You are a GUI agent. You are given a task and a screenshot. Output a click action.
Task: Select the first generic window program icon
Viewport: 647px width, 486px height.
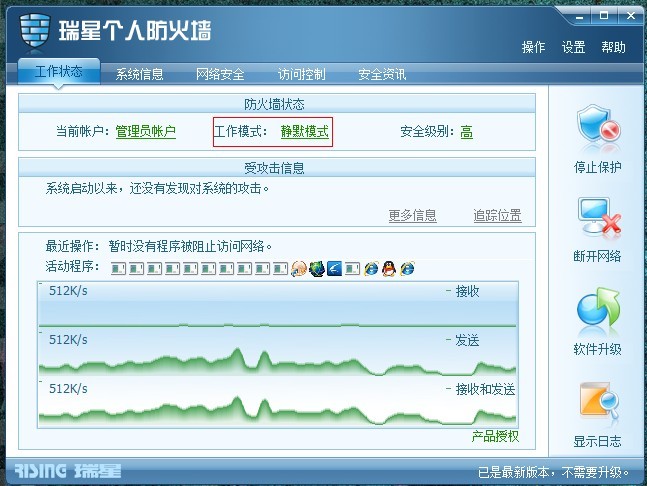(x=118, y=269)
